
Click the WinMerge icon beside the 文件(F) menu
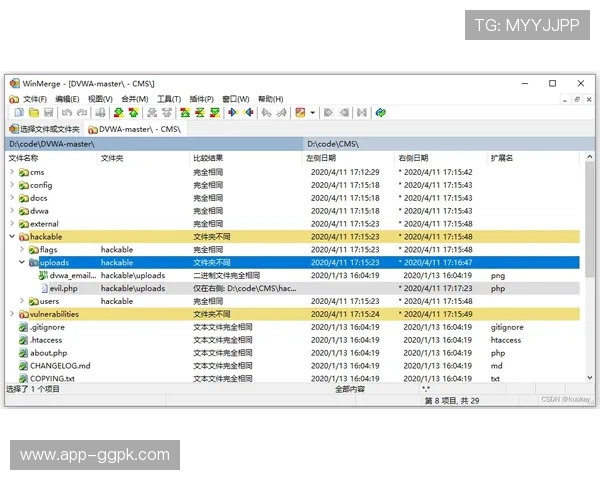point(13,99)
